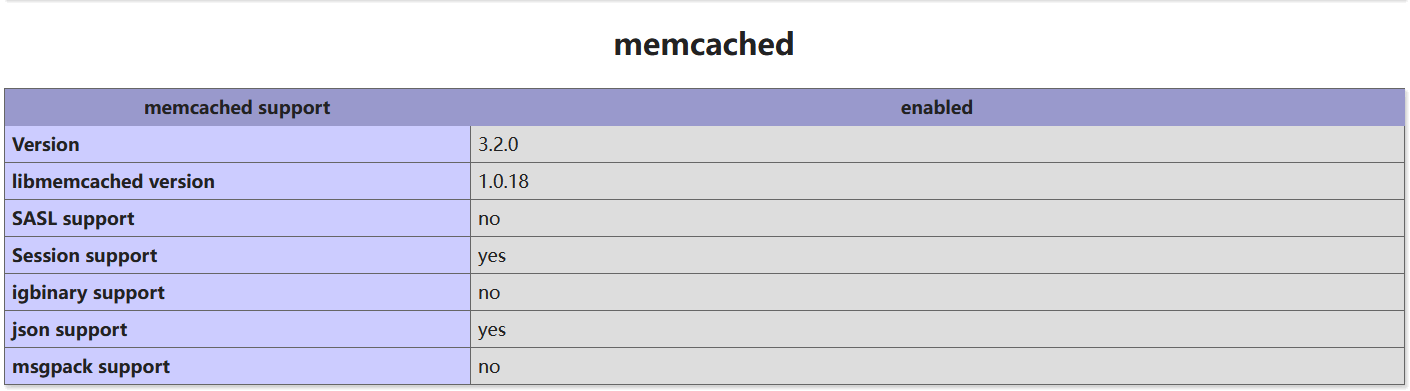Viewport: 1410px width, 391px height.
Task: Click the SASL support no value
Action: (489, 218)
